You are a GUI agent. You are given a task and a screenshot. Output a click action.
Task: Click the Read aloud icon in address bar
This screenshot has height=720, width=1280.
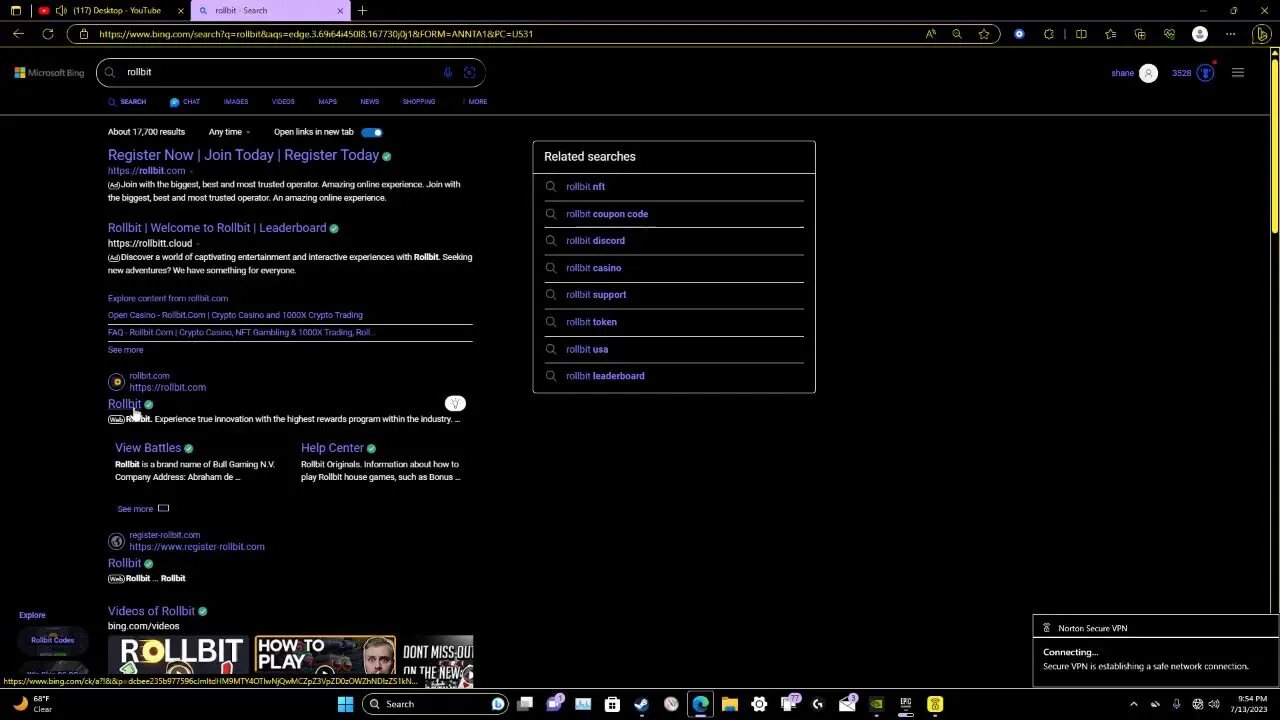(930, 34)
